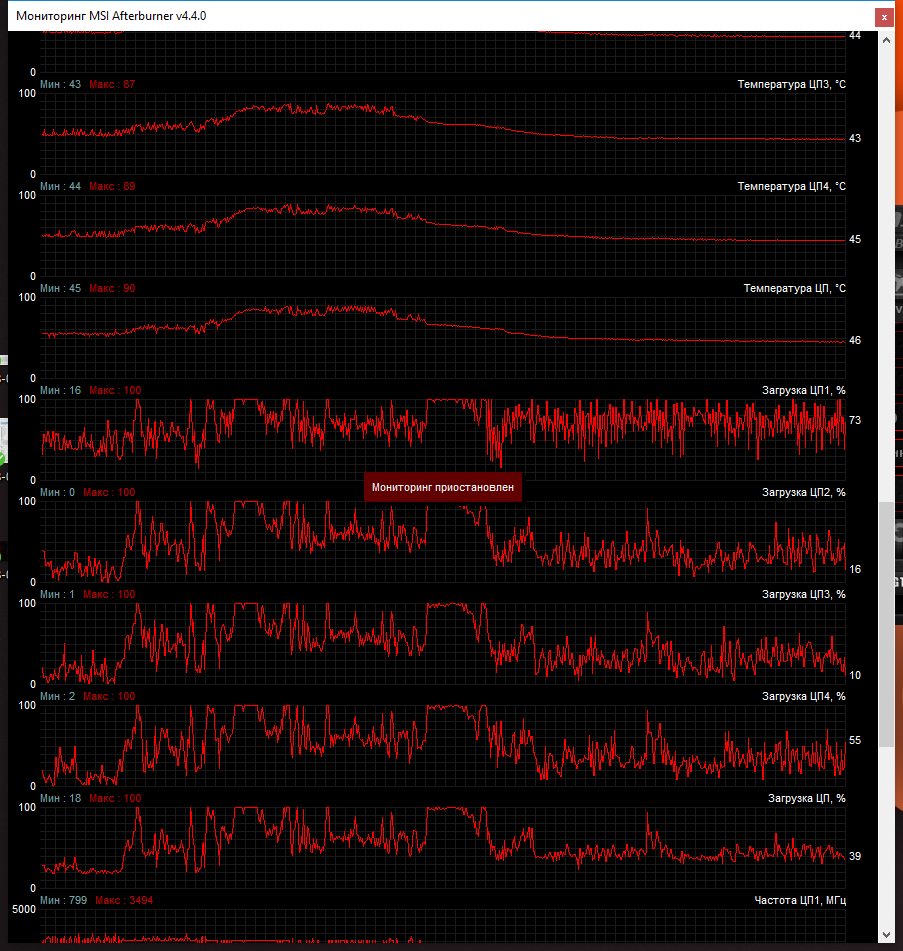Click the scrollbar up arrow
The image size is (903, 951).
point(886,40)
